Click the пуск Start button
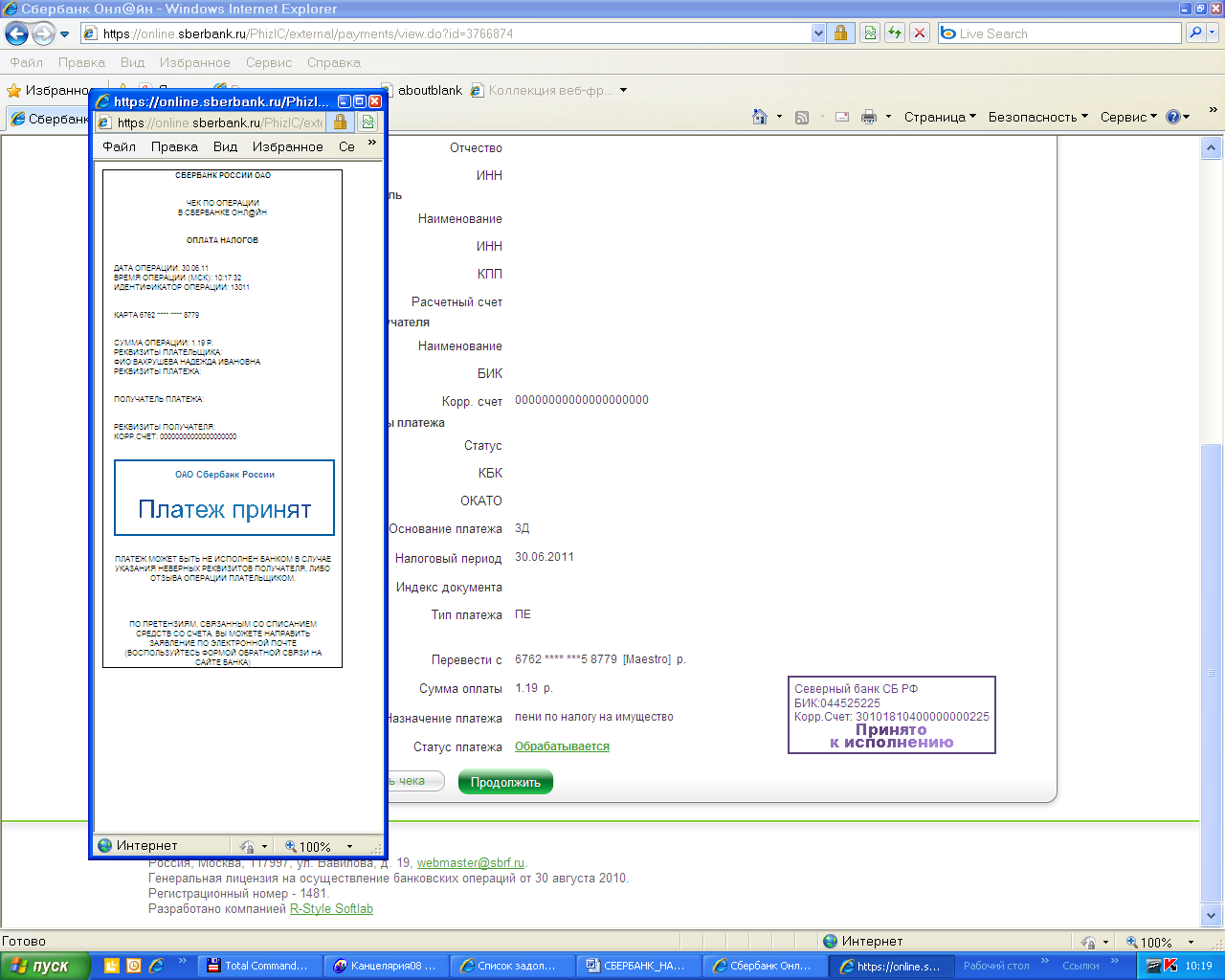Screen dimensions: 1225x980 45,966
